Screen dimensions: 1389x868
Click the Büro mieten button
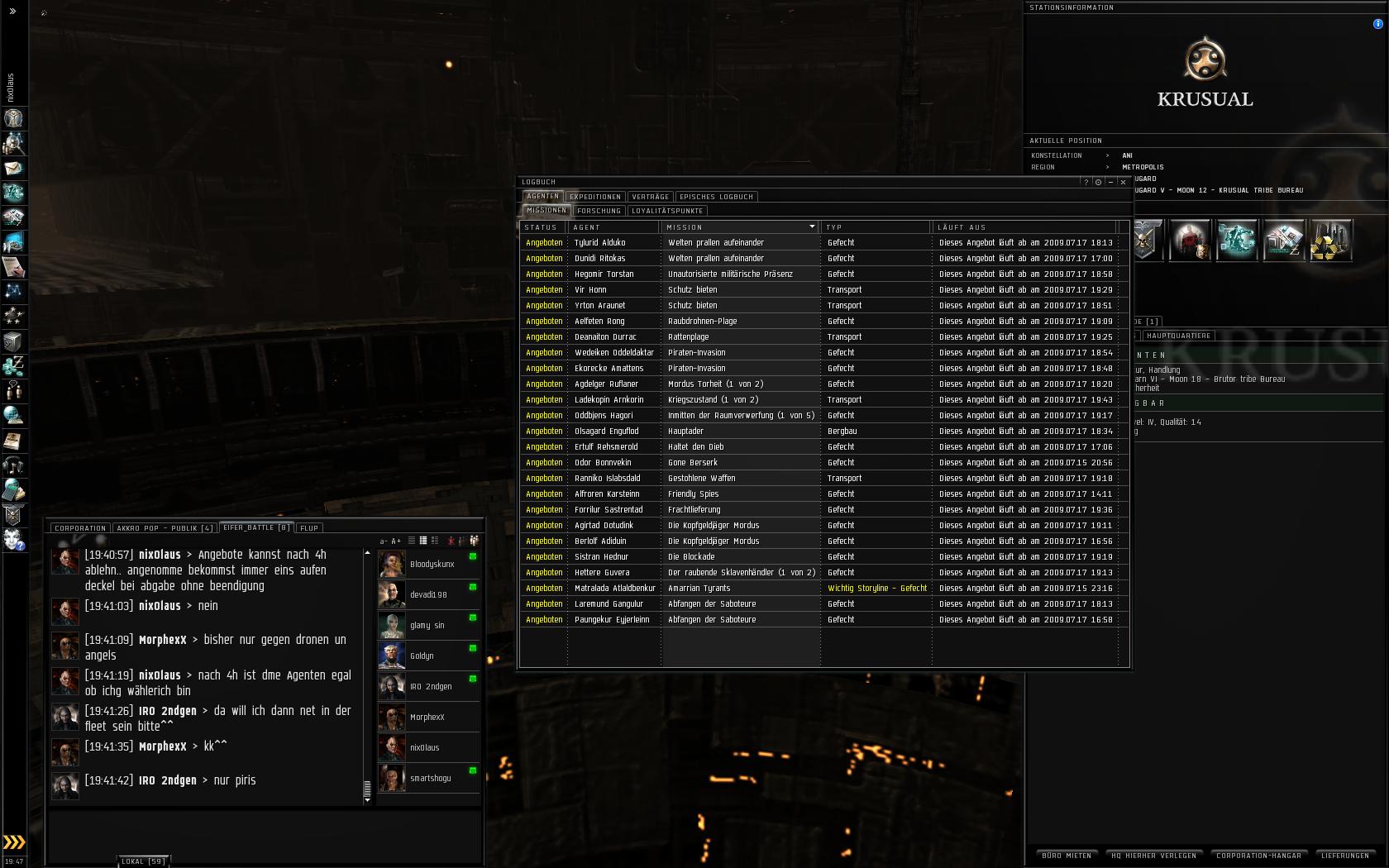coord(1067,856)
